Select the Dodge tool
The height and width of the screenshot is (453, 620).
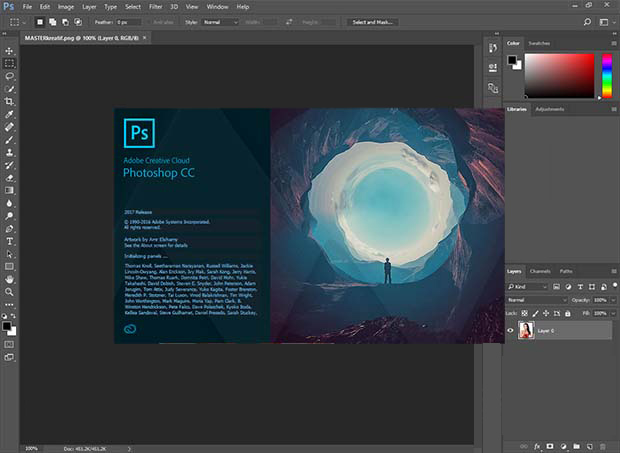(x=9, y=216)
